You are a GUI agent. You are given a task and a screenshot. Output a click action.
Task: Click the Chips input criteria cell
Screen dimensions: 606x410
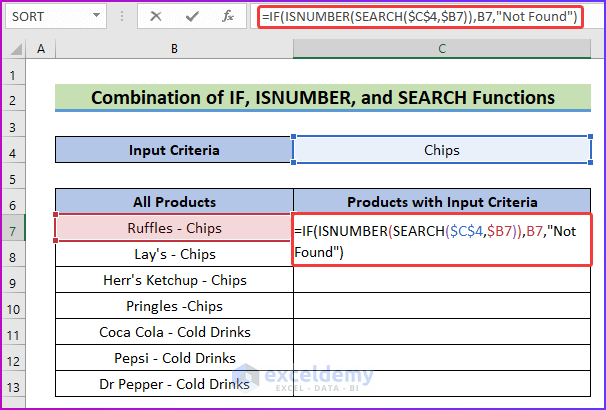pyautogui.click(x=441, y=151)
